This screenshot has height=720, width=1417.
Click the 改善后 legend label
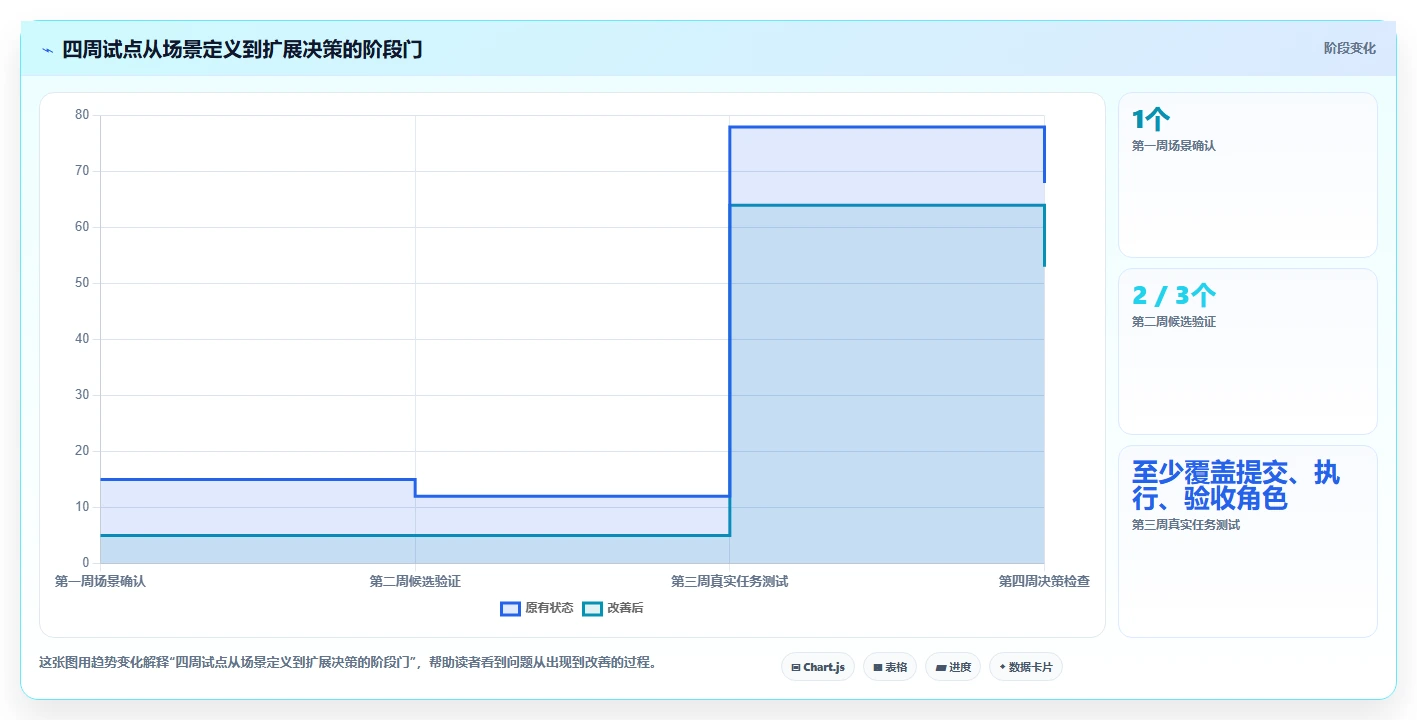click(625, 608)
